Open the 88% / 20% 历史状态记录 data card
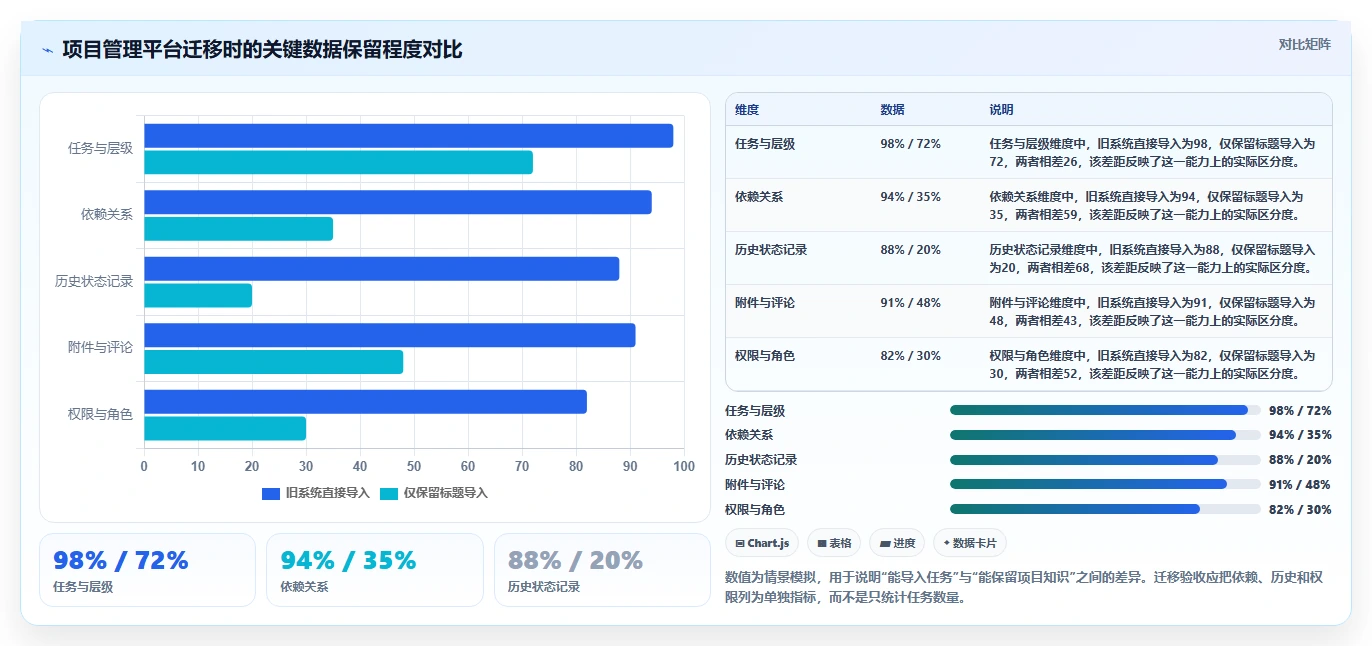 (x=602, y=570)
